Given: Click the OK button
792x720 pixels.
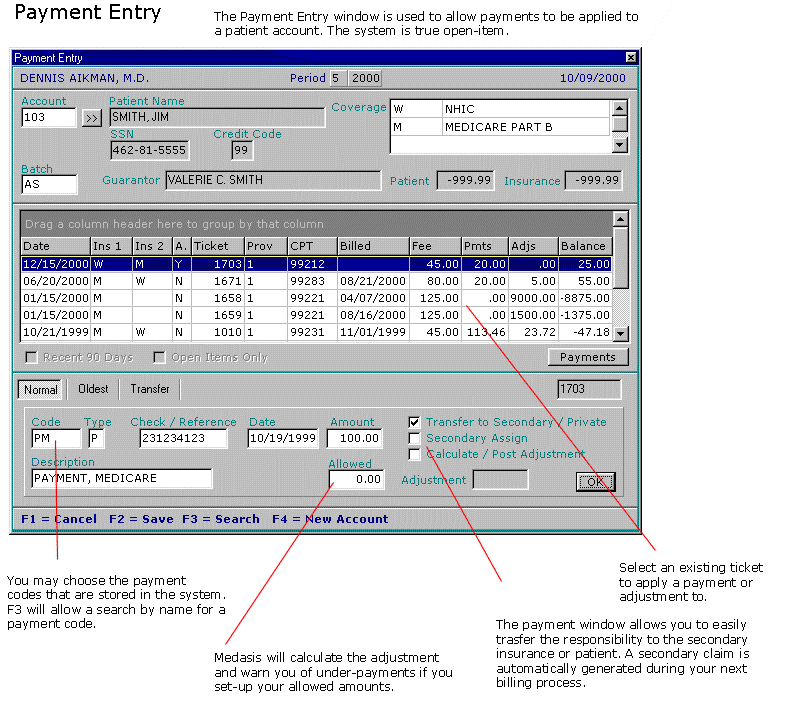Looking at the screenshot, I should pos(595,482).
